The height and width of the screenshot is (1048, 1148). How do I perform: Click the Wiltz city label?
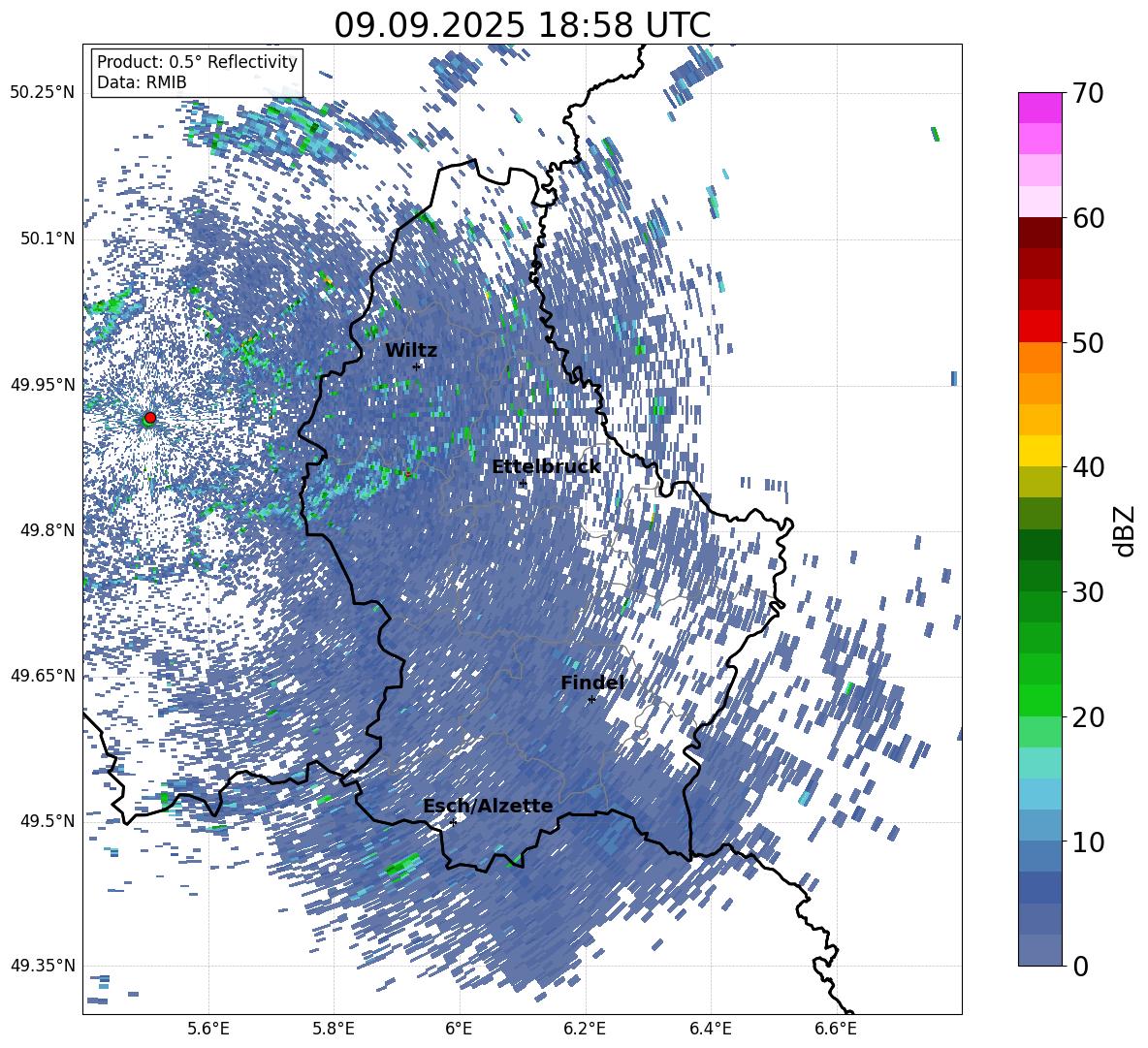pos(411,351)
